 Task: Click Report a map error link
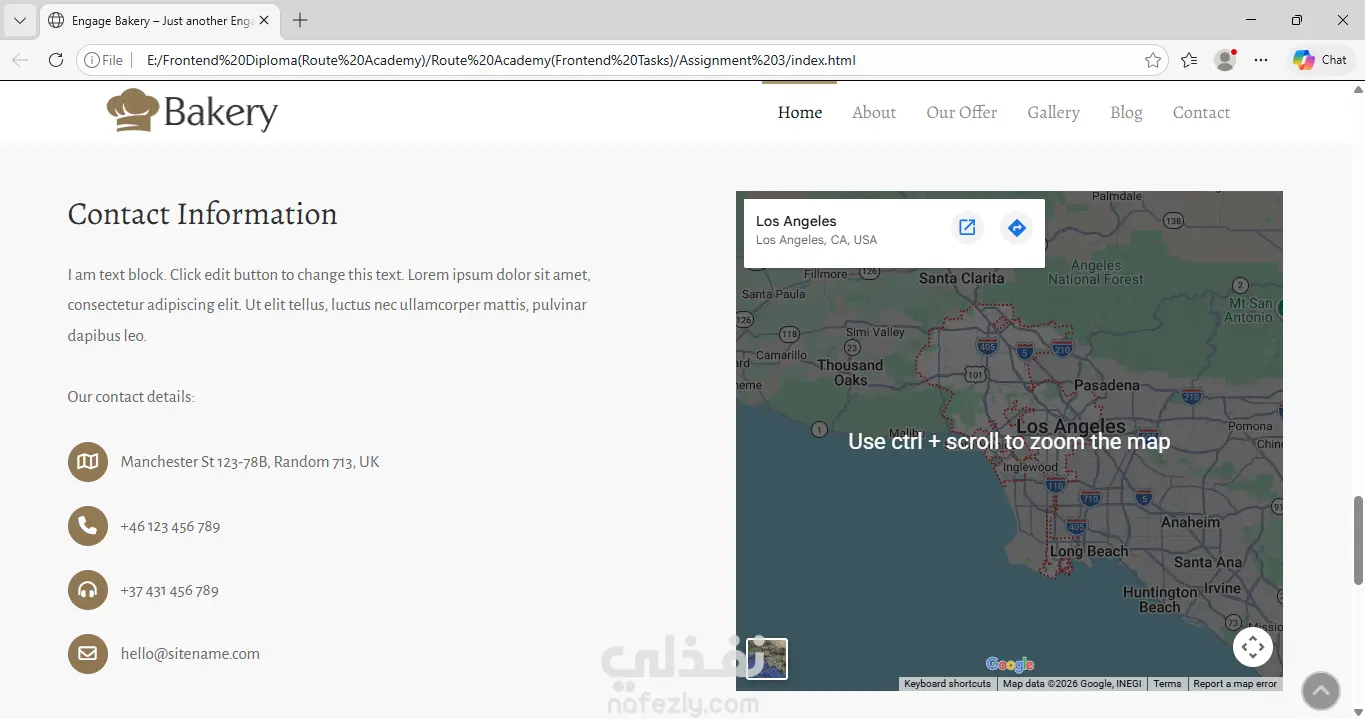click(x=1235, y=684)
